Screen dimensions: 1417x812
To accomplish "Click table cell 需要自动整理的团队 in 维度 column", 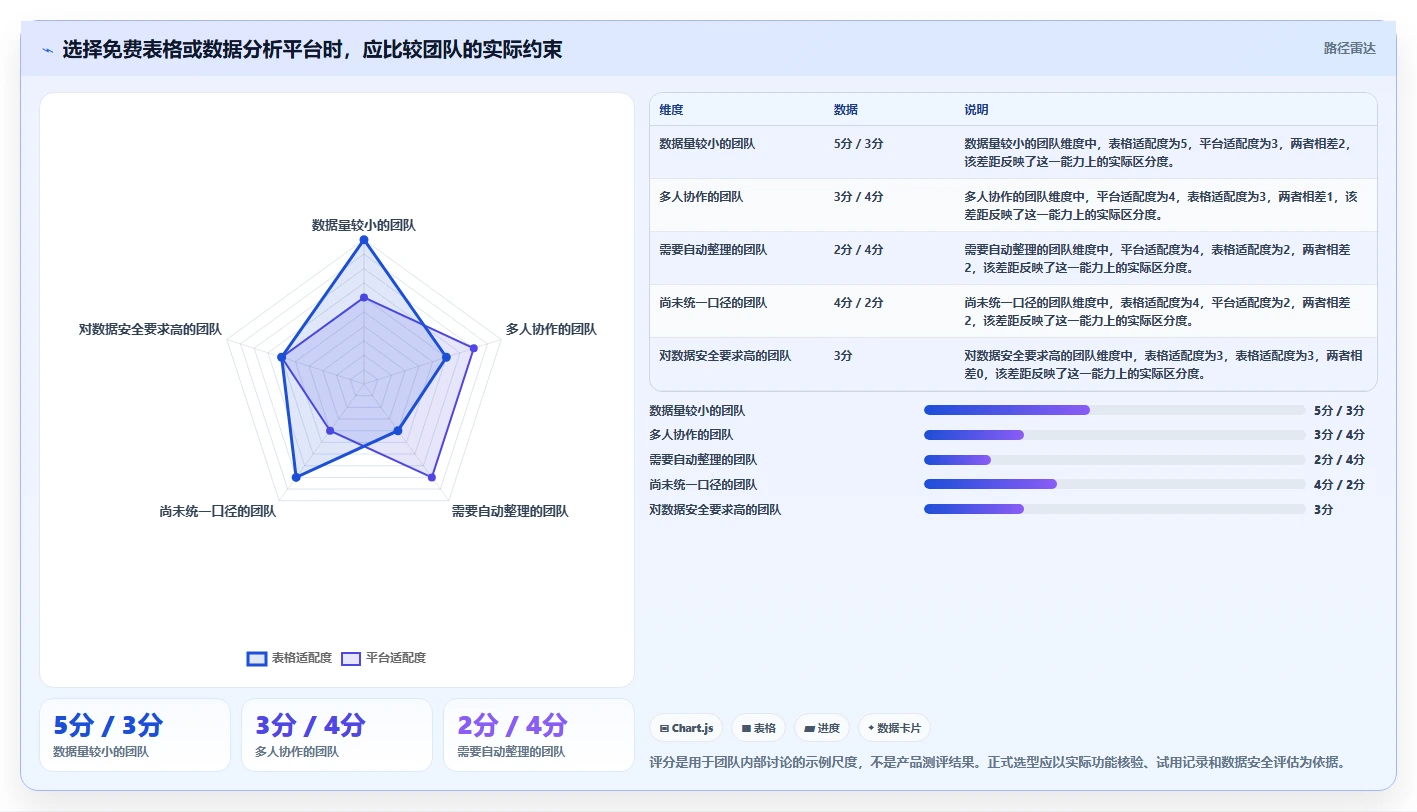I will [x=713, y=249].
